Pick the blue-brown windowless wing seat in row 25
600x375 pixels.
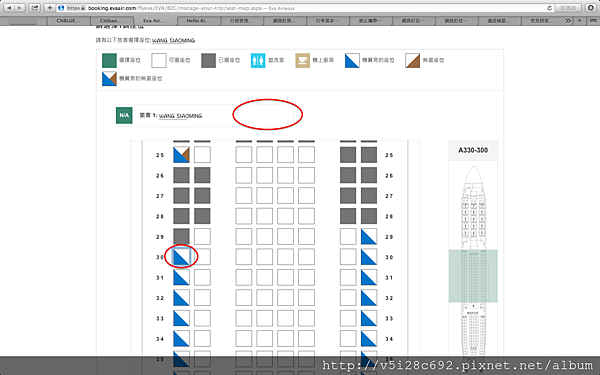(181, 155)
